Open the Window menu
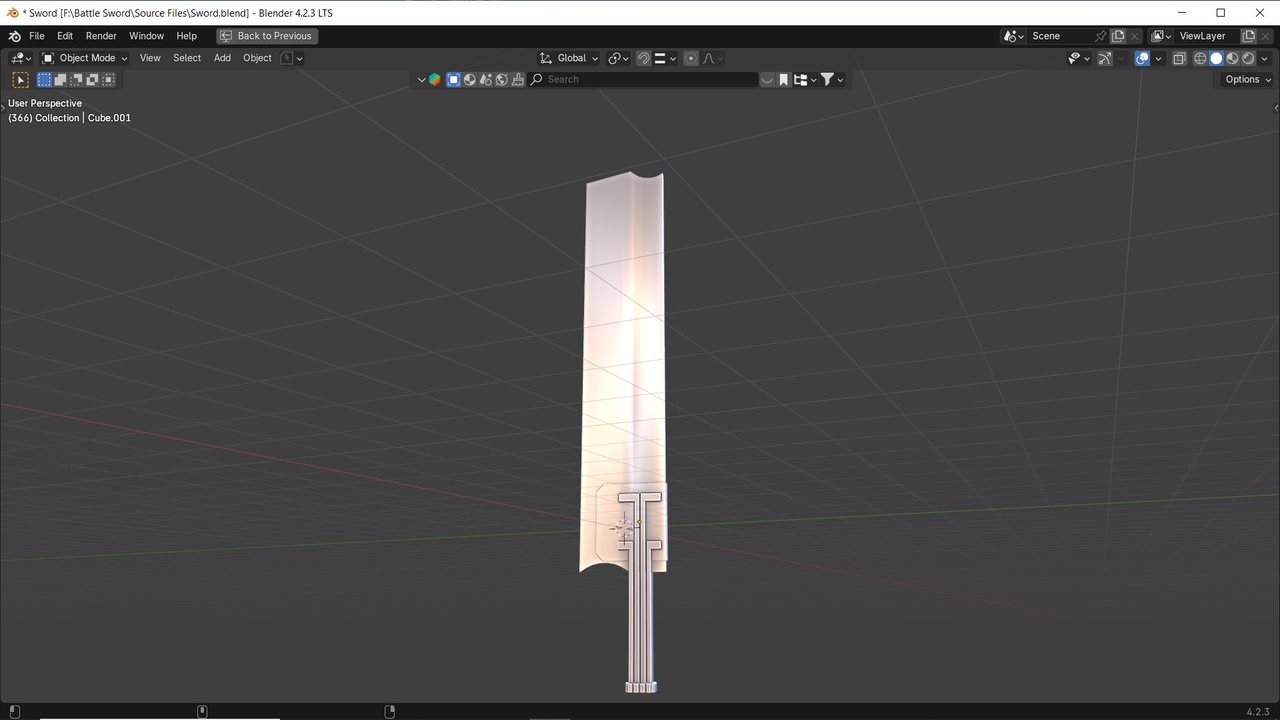The width and height of the screenshot is (1280, 720). [x=146, y=36]
